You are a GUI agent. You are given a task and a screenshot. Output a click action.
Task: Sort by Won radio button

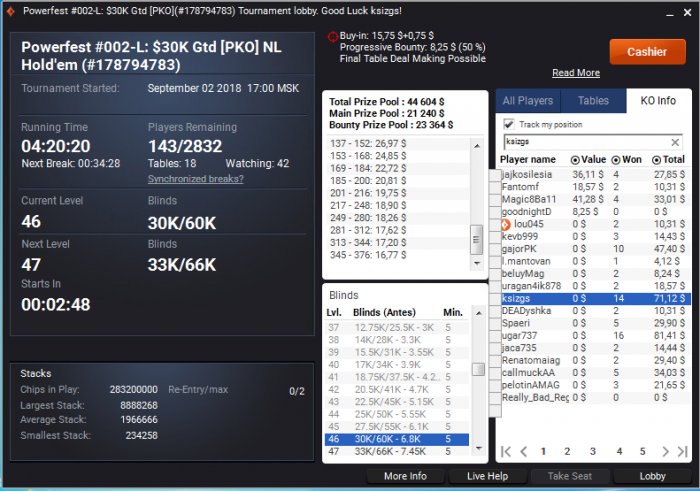pos(616,160)
